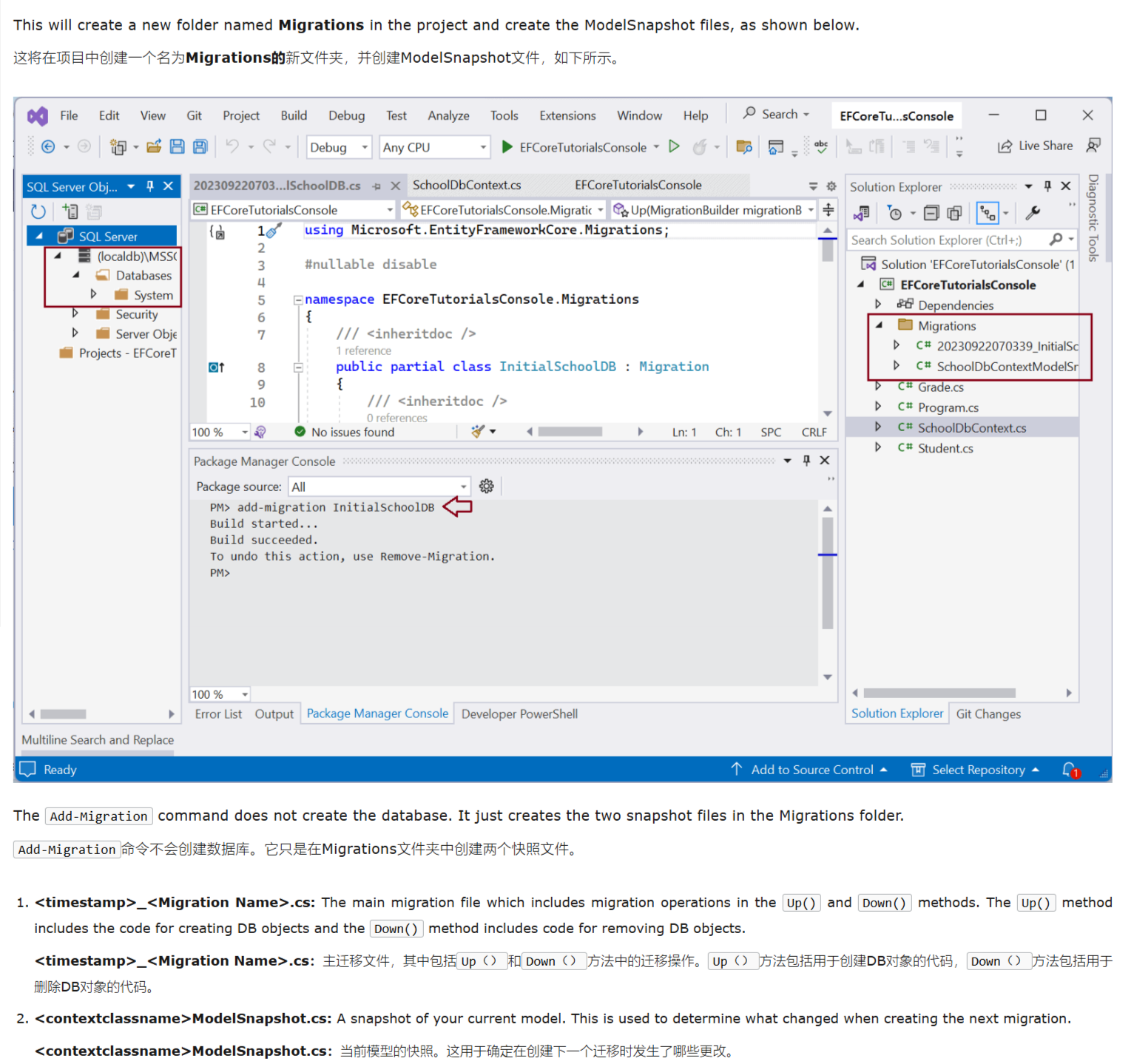Open the File menu
The width and height of the screenshot is (1134, 1064).
69,115
